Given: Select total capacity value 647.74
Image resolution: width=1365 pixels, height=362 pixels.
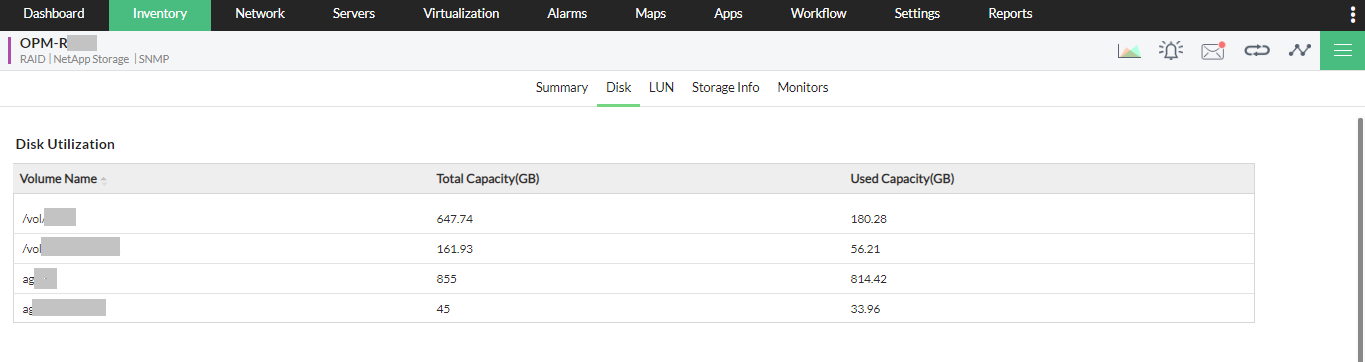Looking at the screenshot, I should click(x=455, y=219).
